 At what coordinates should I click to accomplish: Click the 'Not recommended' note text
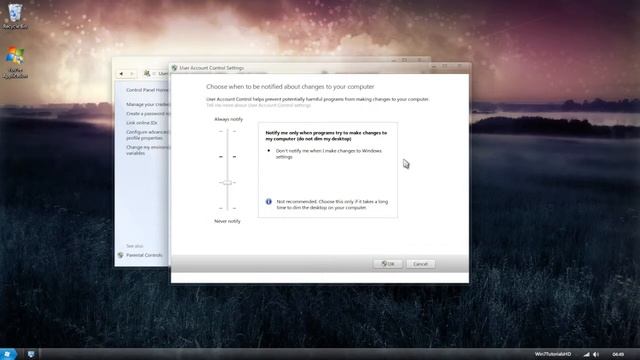pos(332,204)
